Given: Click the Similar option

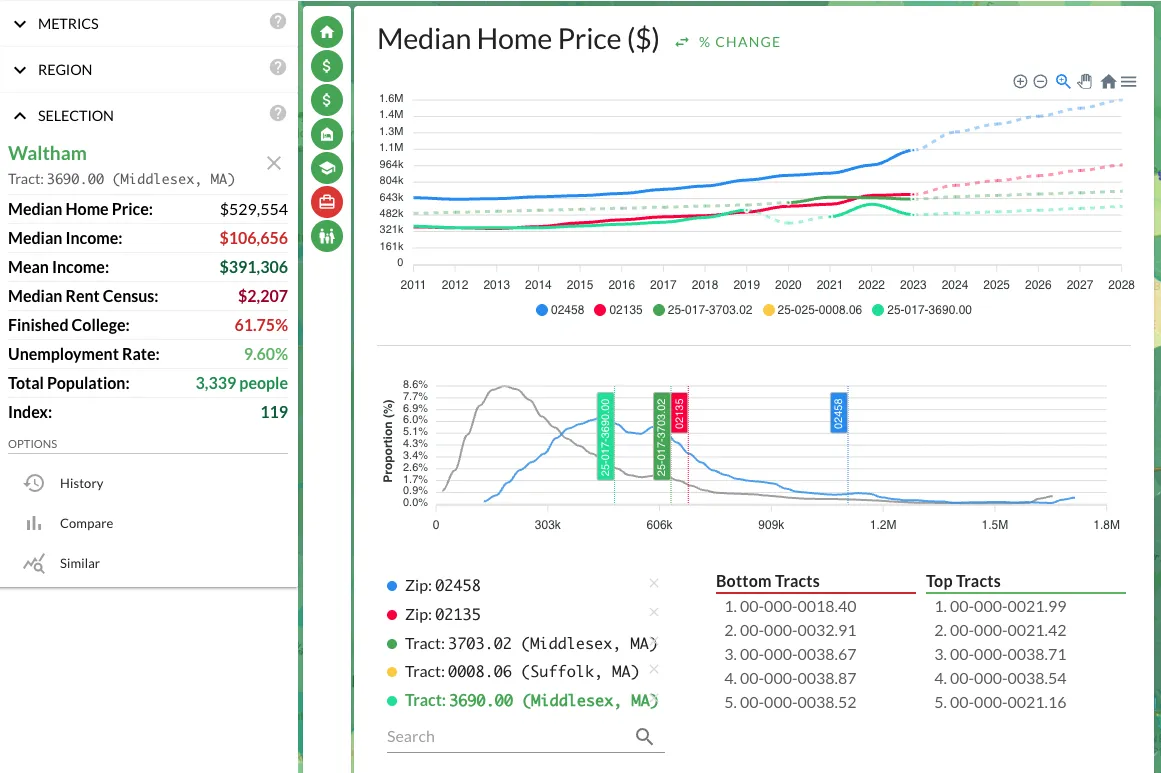Looking at the screenshot, I should point(79,563).
